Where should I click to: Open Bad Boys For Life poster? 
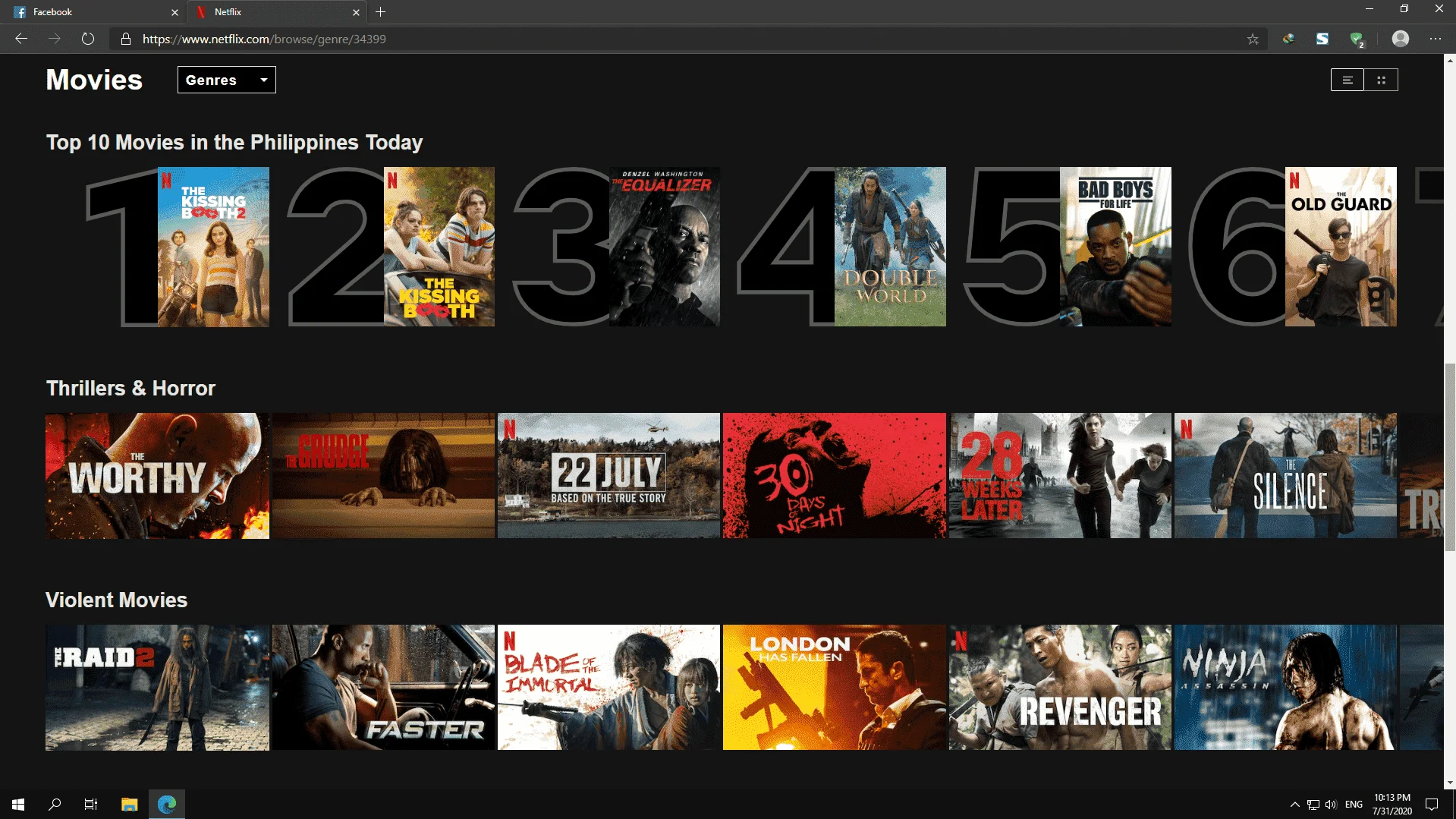(1115, 247)
